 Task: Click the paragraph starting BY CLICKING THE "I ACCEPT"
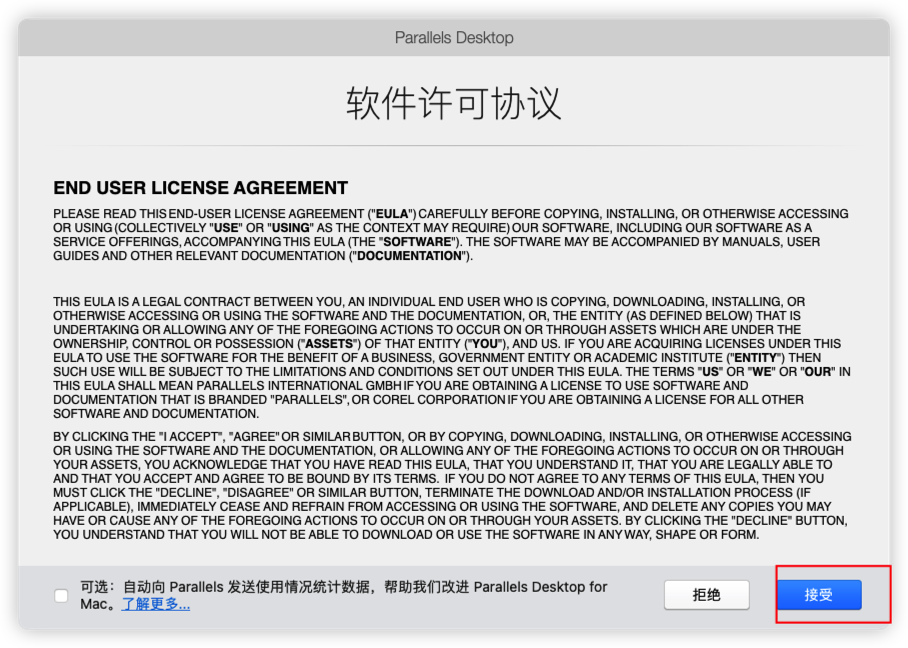coord(452,485)
